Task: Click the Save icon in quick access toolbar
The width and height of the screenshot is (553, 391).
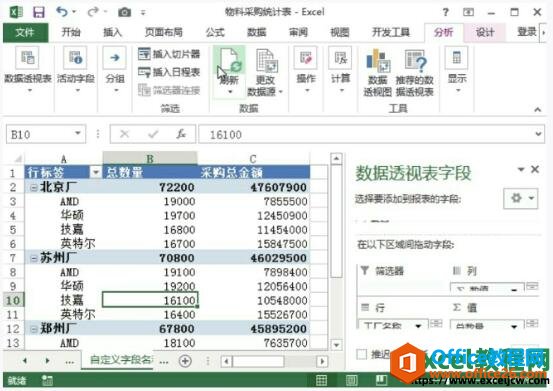Action: click(39, 12)
